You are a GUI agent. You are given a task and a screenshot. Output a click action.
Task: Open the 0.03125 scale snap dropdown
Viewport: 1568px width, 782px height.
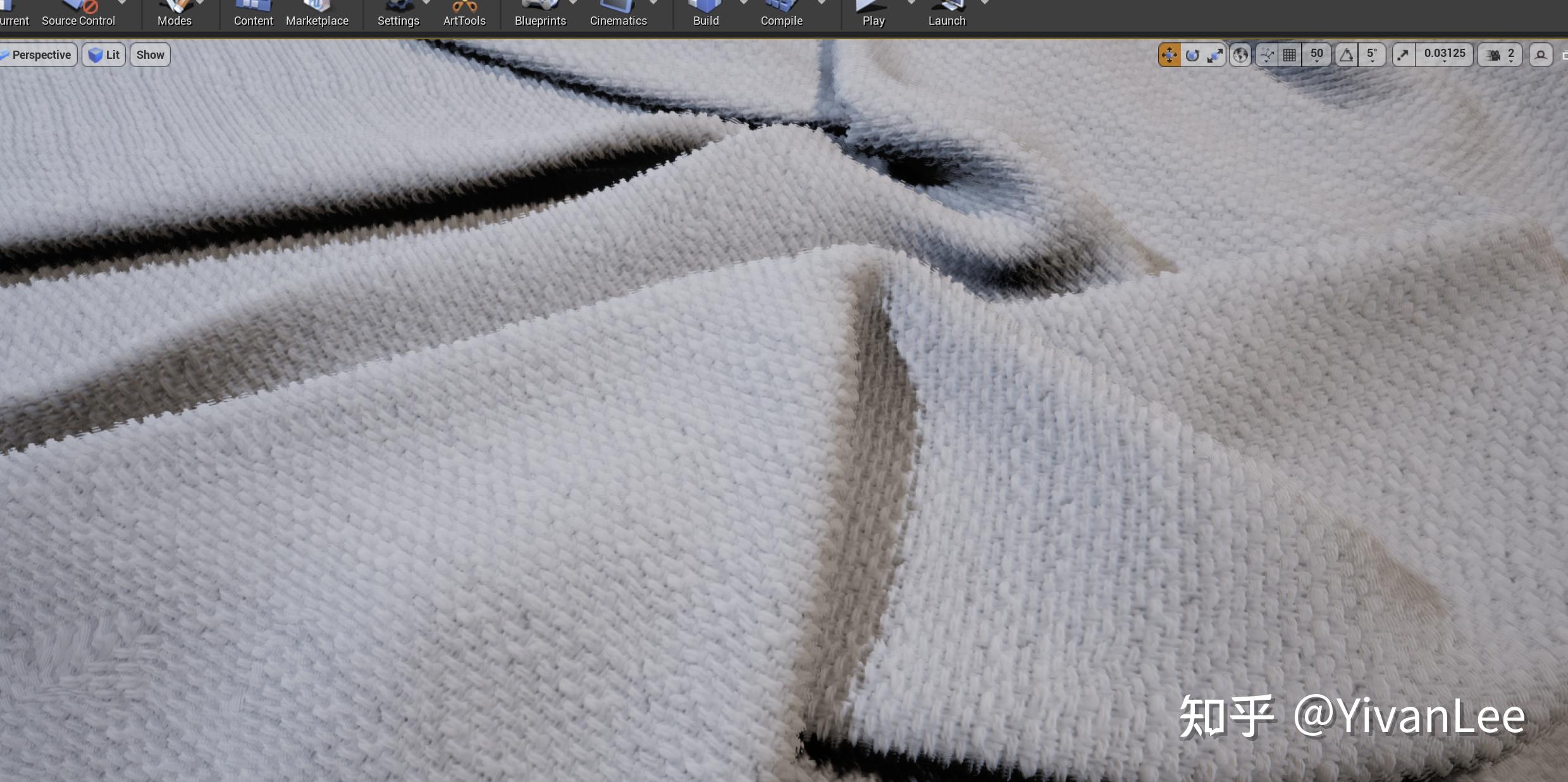(x=1444, y=55)
